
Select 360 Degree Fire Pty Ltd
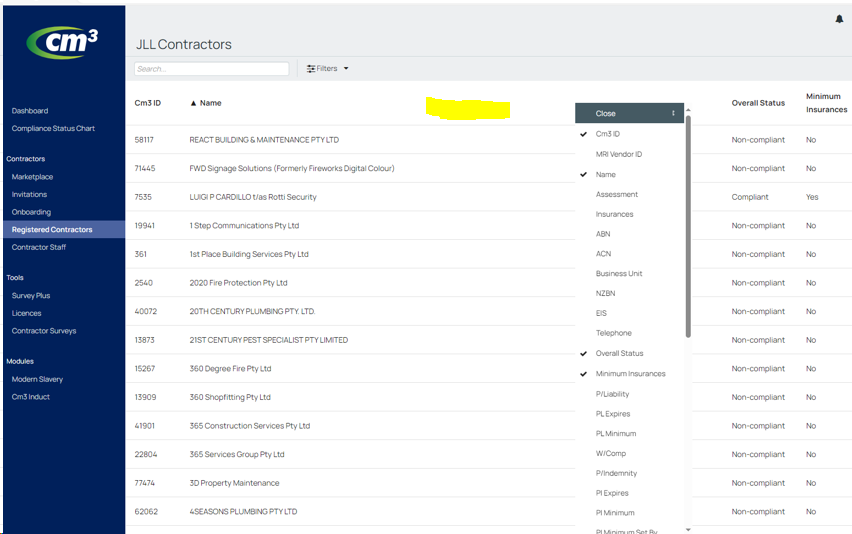(x=230, y=369)
